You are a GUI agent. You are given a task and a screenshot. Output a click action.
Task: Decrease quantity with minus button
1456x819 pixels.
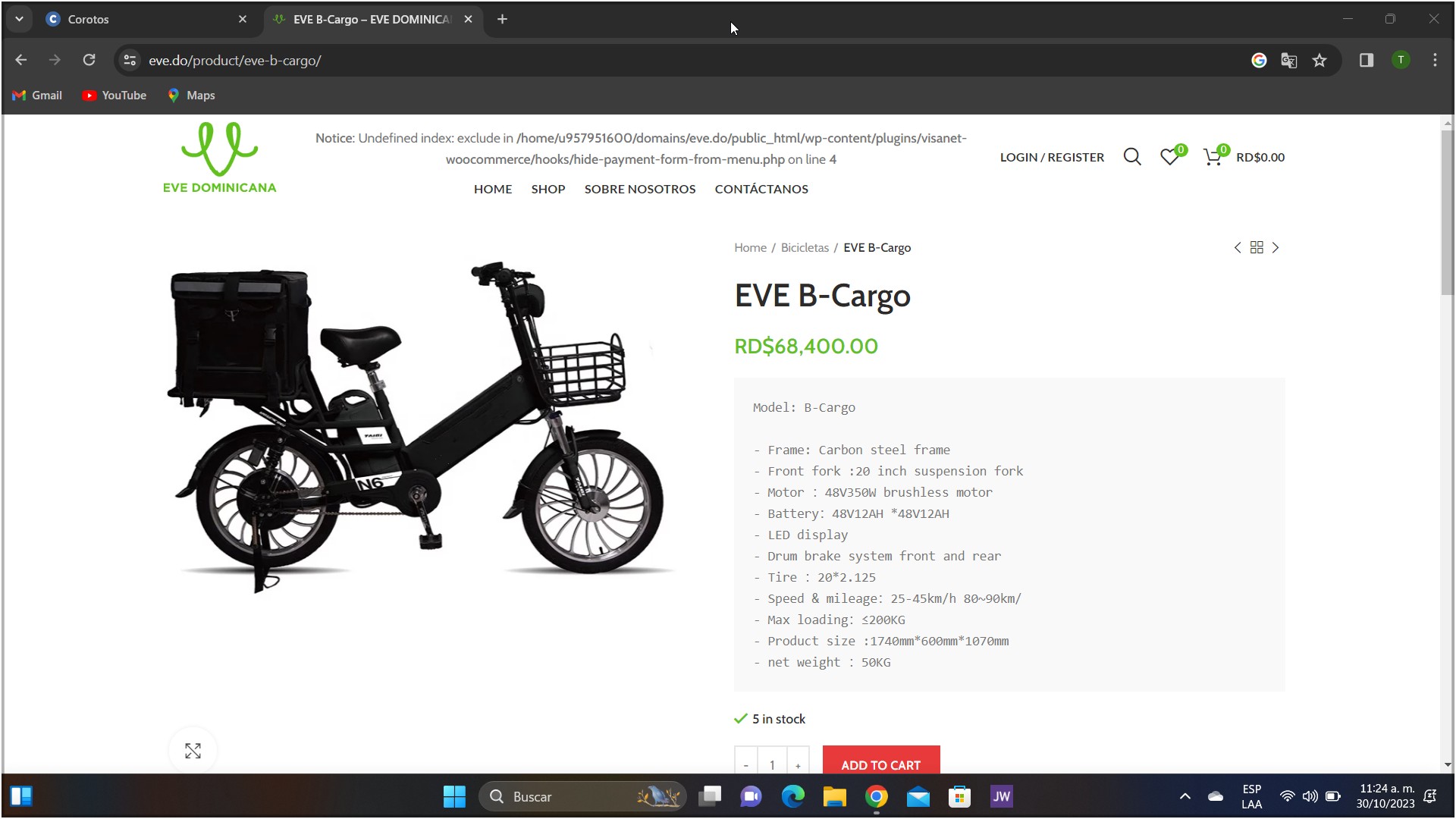pyautogui.click(x=745, y=761)
